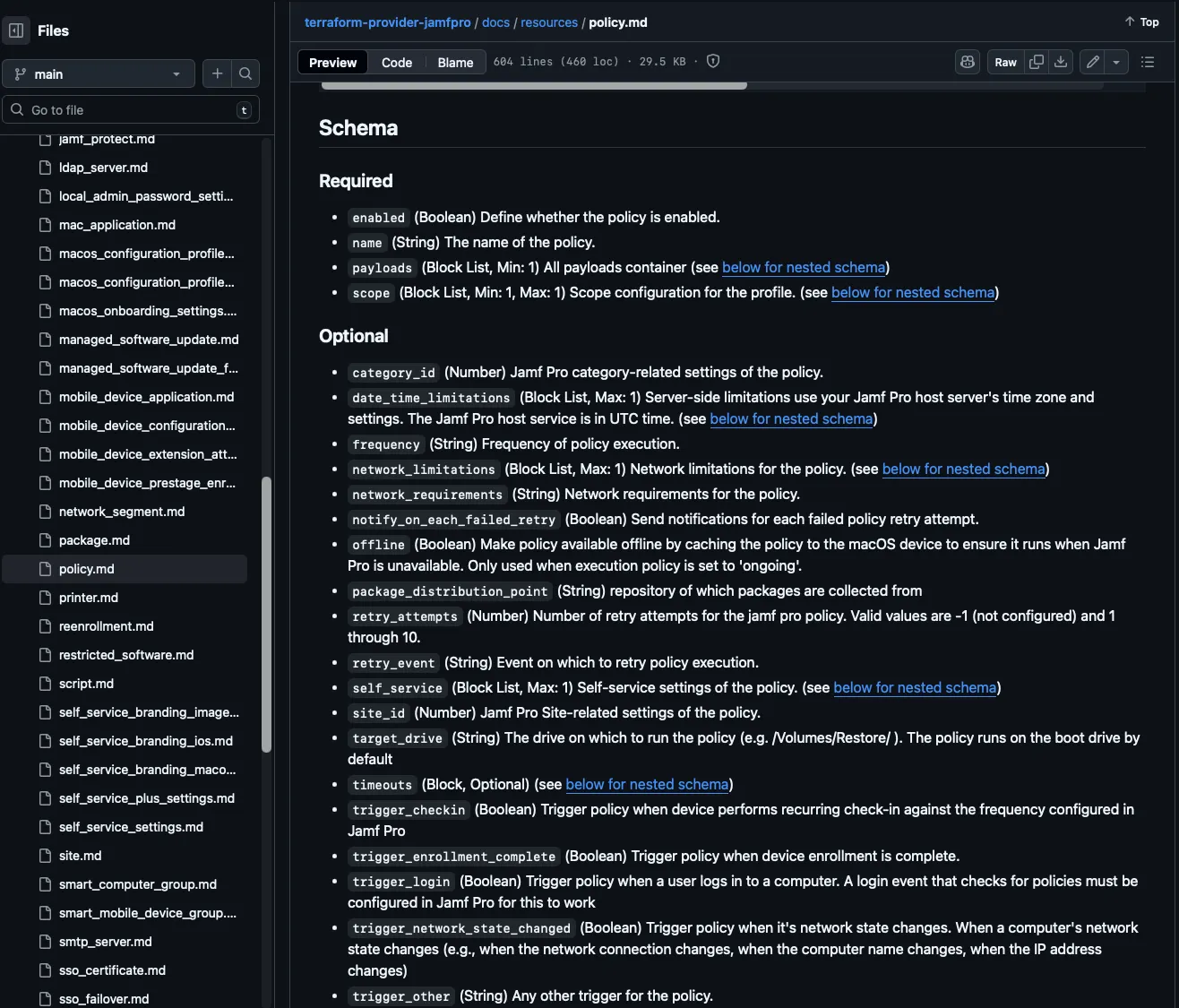Click the shield security icon
1179x1008 pixels.
coord(713,61)
